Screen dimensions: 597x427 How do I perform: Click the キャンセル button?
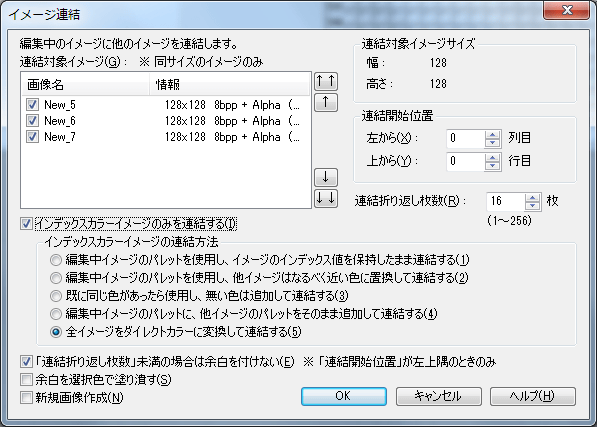[439, 396]
